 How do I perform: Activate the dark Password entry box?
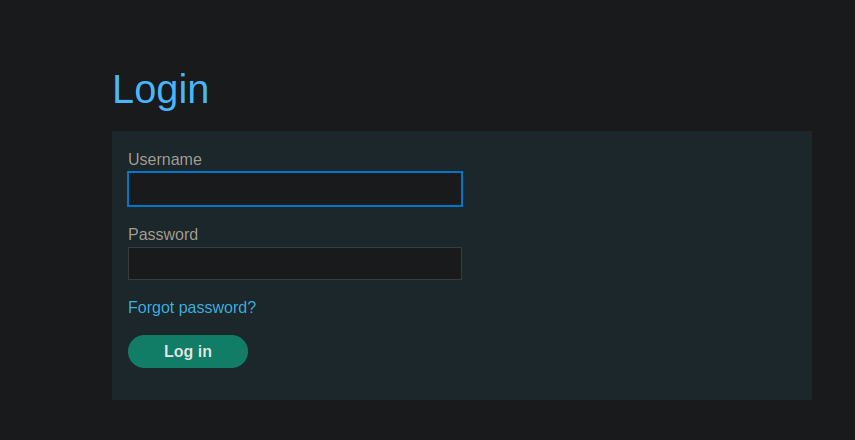click(295, 264)
